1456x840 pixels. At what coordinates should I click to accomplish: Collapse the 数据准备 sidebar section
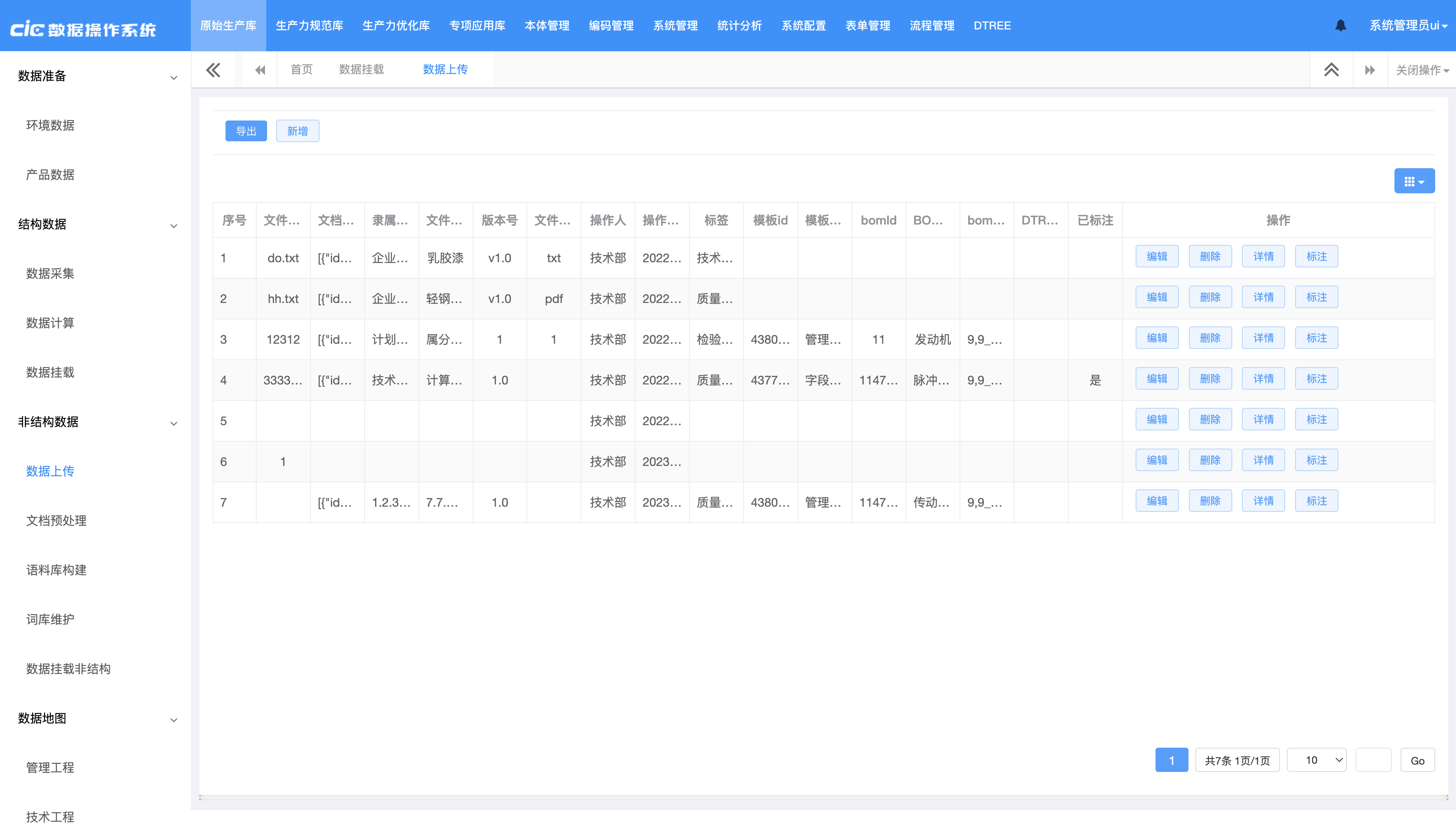point(173,77)
